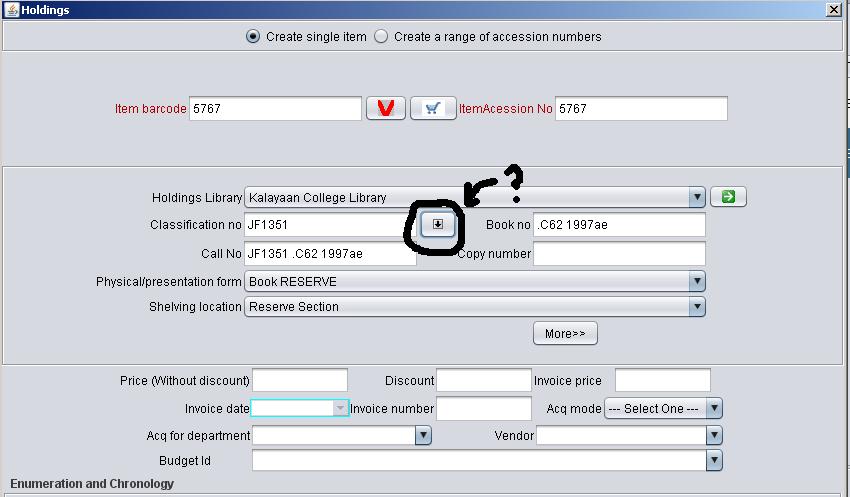The height and width of the screenshot is (497, 850).
Task: Focus the Invoice number input field
Action: (x=484, y=408)
